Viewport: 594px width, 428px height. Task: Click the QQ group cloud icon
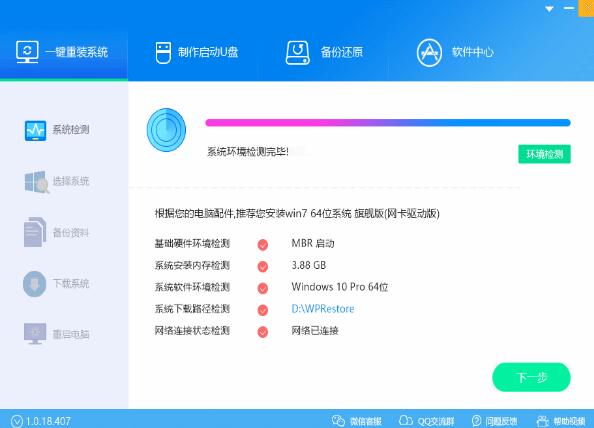406,420
